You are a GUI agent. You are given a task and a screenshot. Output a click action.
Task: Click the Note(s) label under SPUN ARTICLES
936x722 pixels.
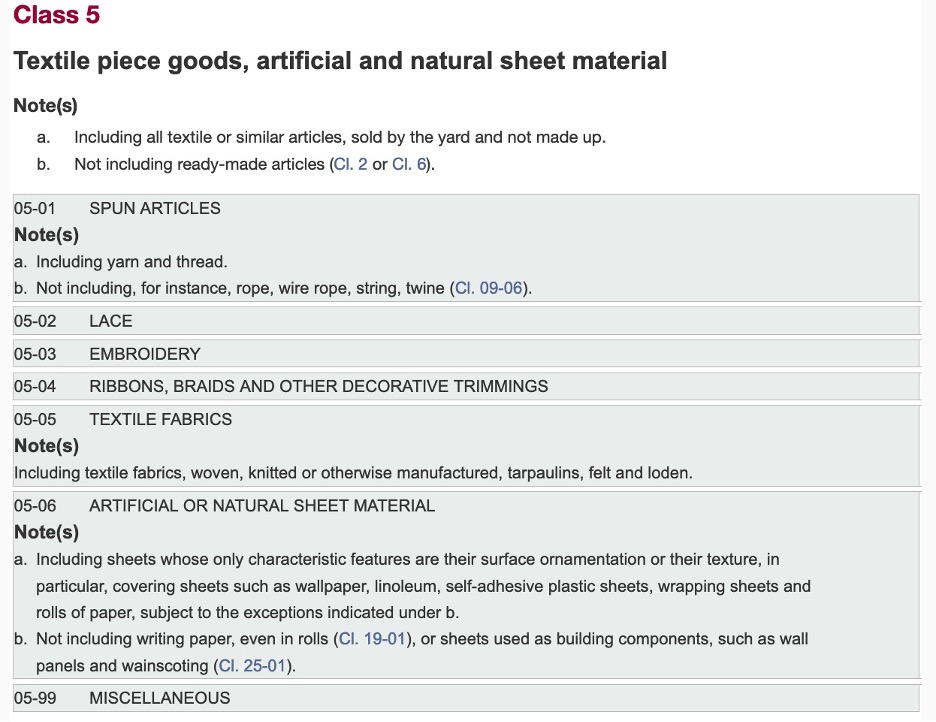(x=46, y=235)
